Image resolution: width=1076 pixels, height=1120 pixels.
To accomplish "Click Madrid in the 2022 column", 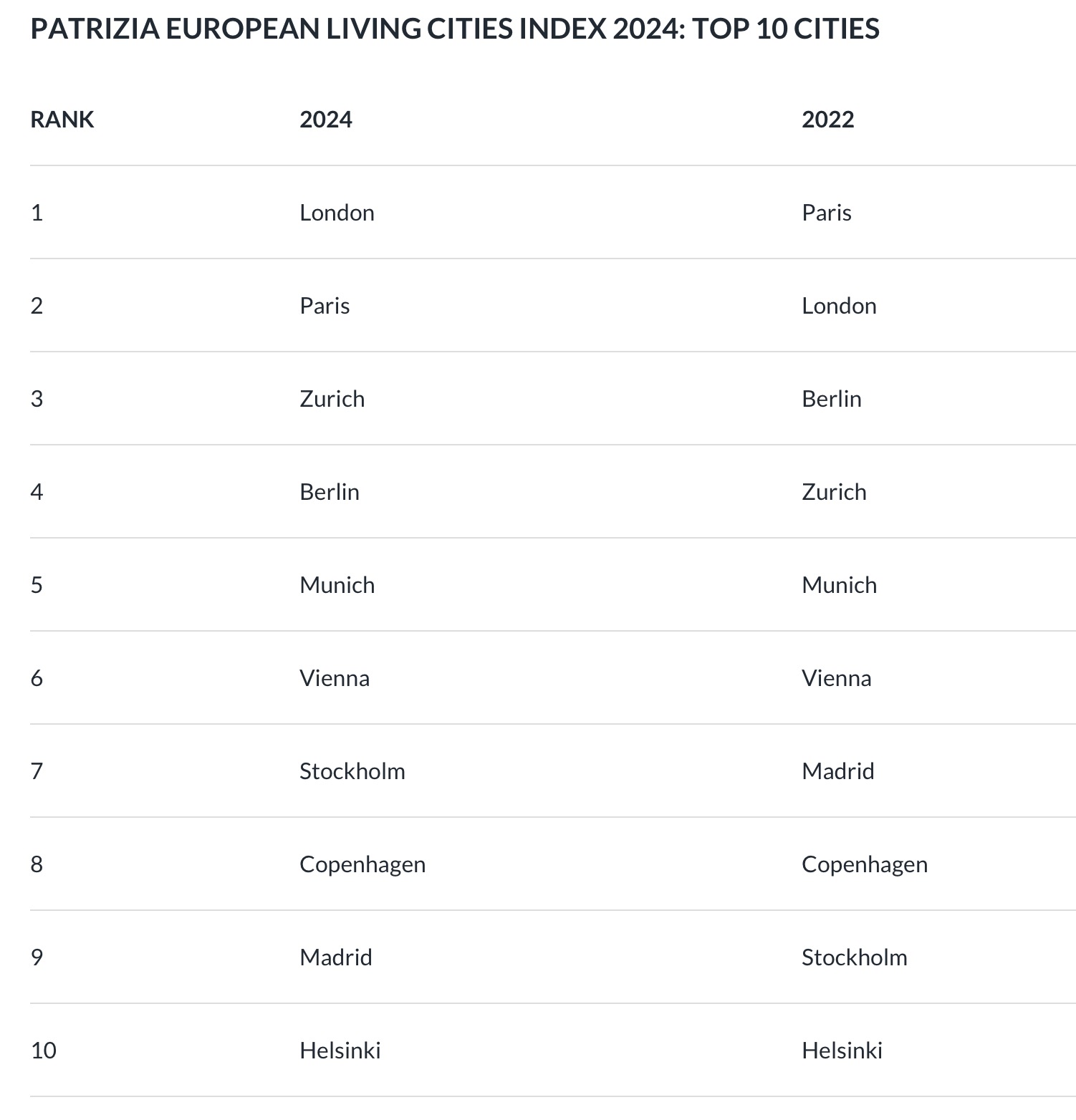I will pos(838,771).
